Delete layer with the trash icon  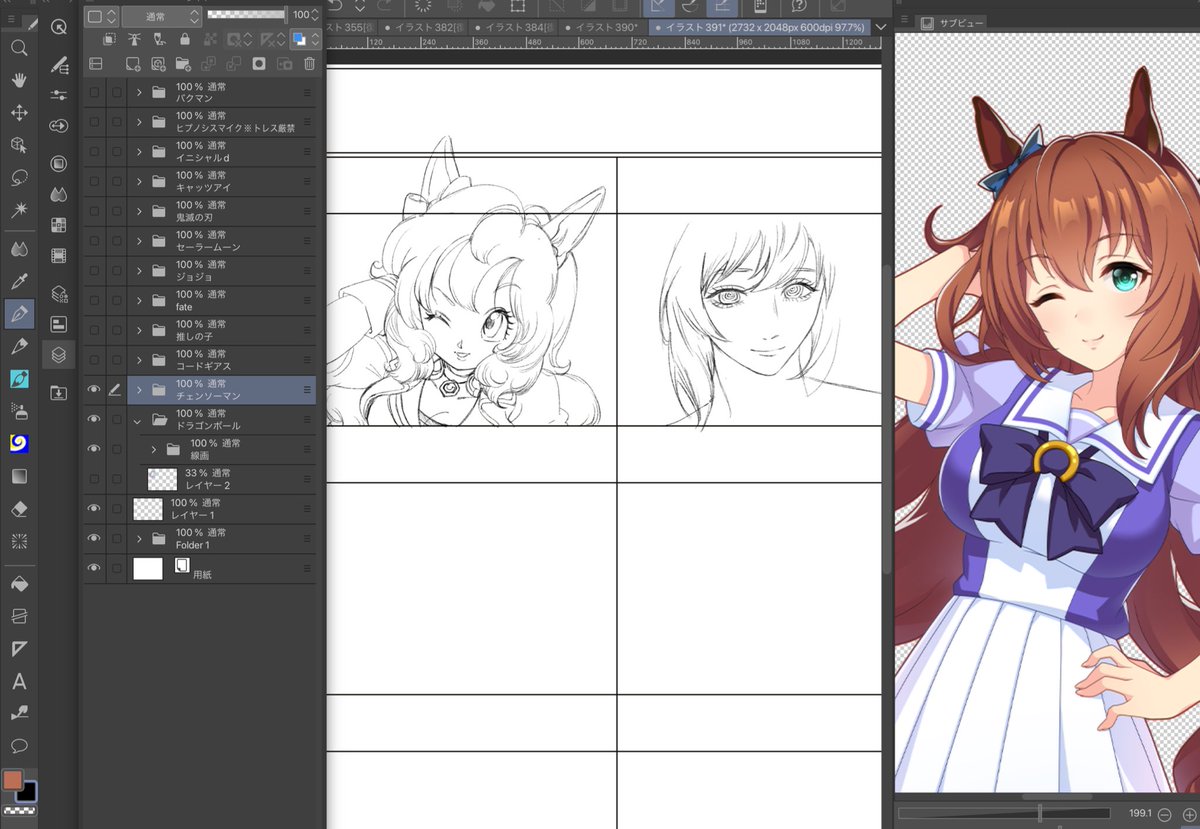309,63
